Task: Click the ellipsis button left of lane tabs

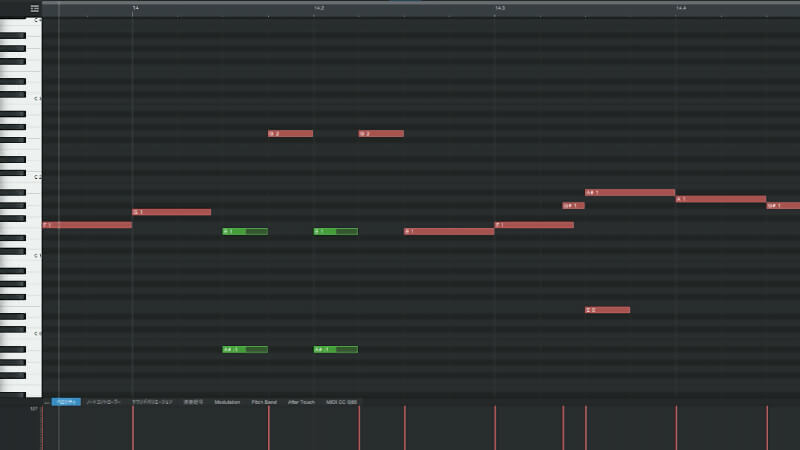Action: [x=46, y=403]
